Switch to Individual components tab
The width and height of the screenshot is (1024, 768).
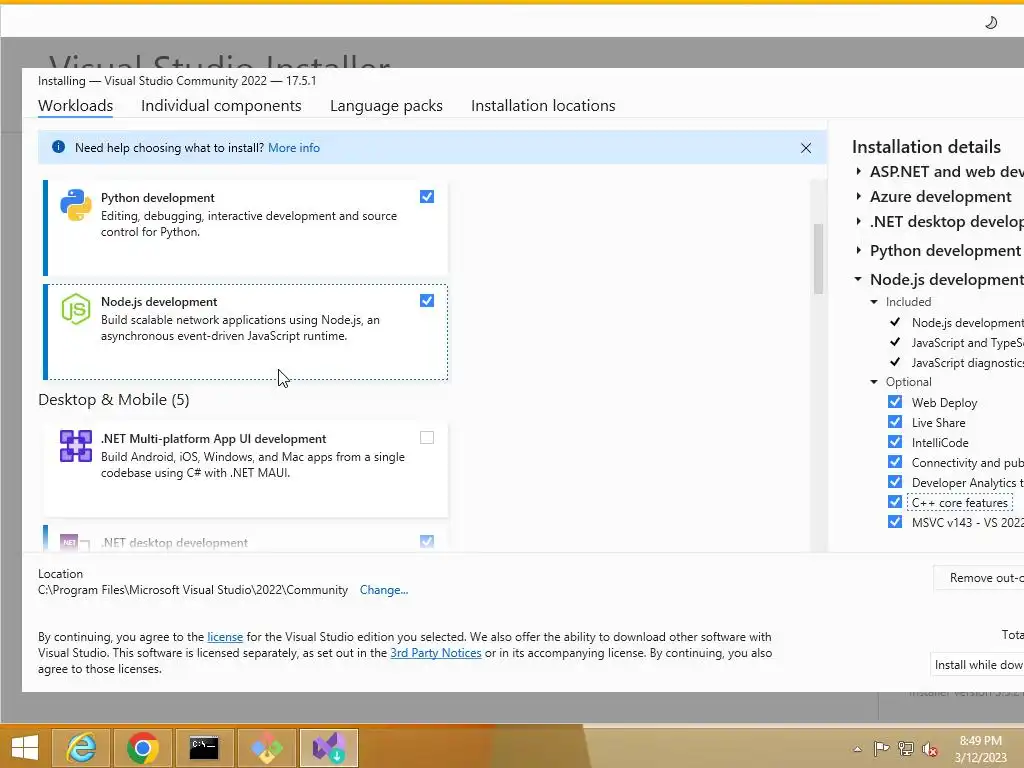click(x=221, y=106)
